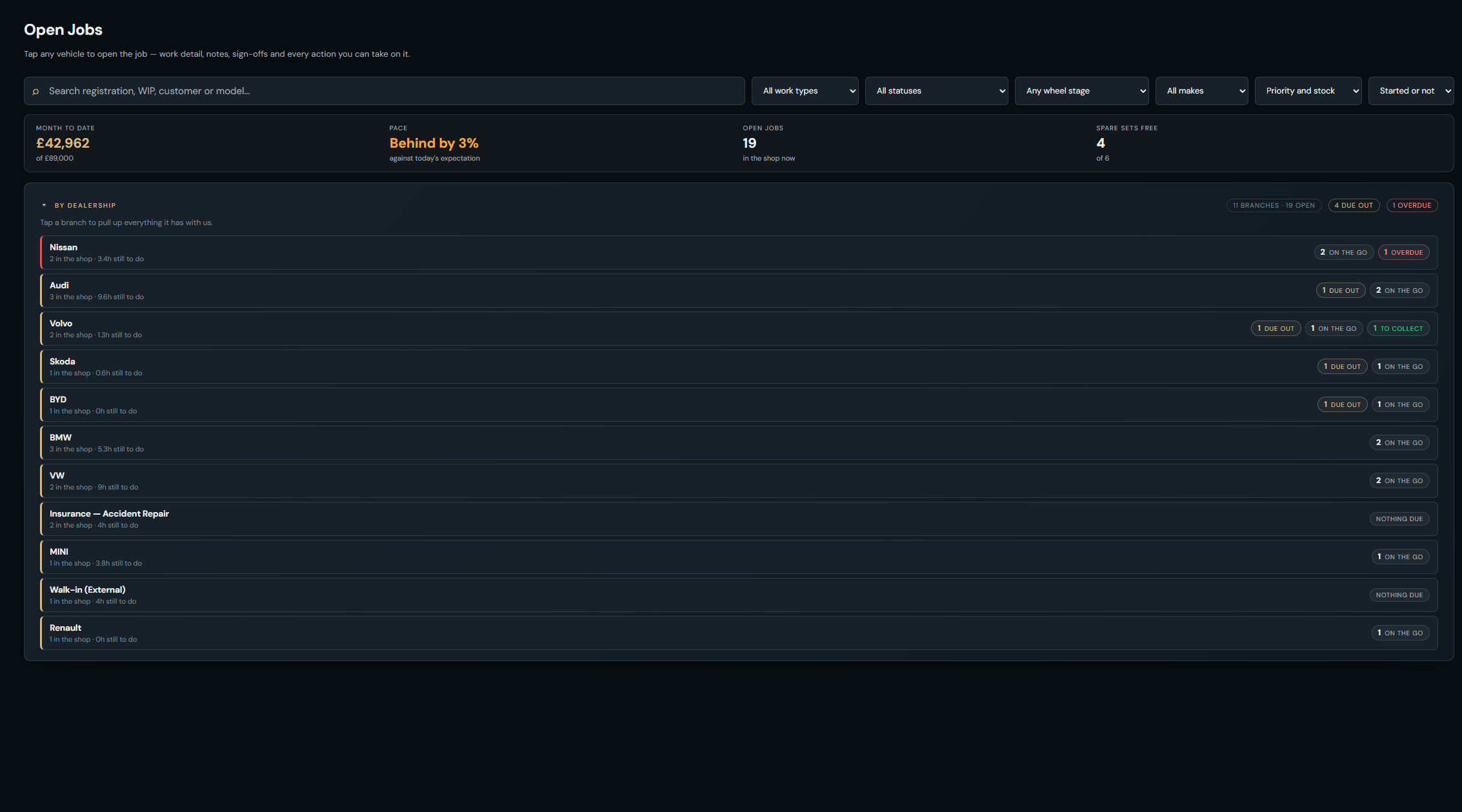Focus the registration search field

pyautogui.click(x=384, y=91)
